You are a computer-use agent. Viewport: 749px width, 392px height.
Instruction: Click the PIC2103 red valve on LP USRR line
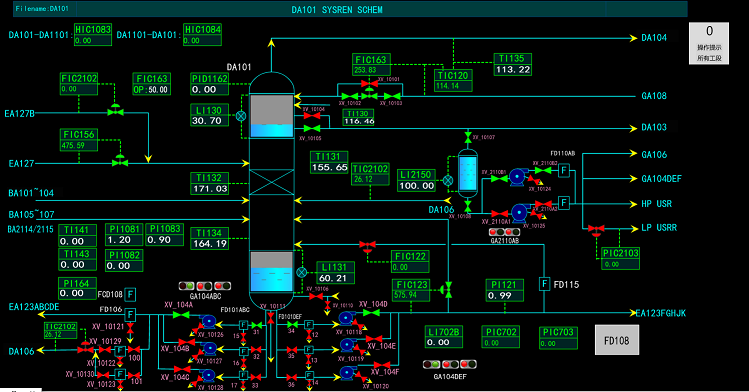(x=596, y=231)
